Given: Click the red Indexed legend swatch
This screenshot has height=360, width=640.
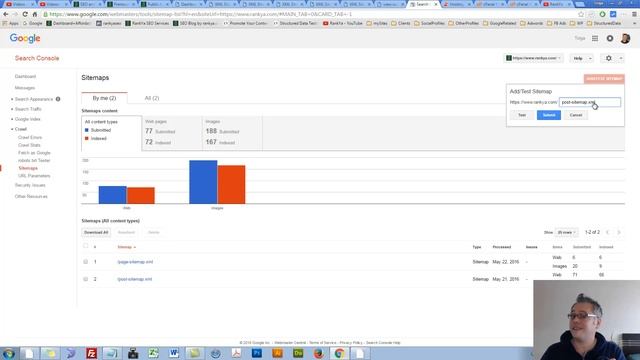Looking at the screenshot, I should pos(87,138).
